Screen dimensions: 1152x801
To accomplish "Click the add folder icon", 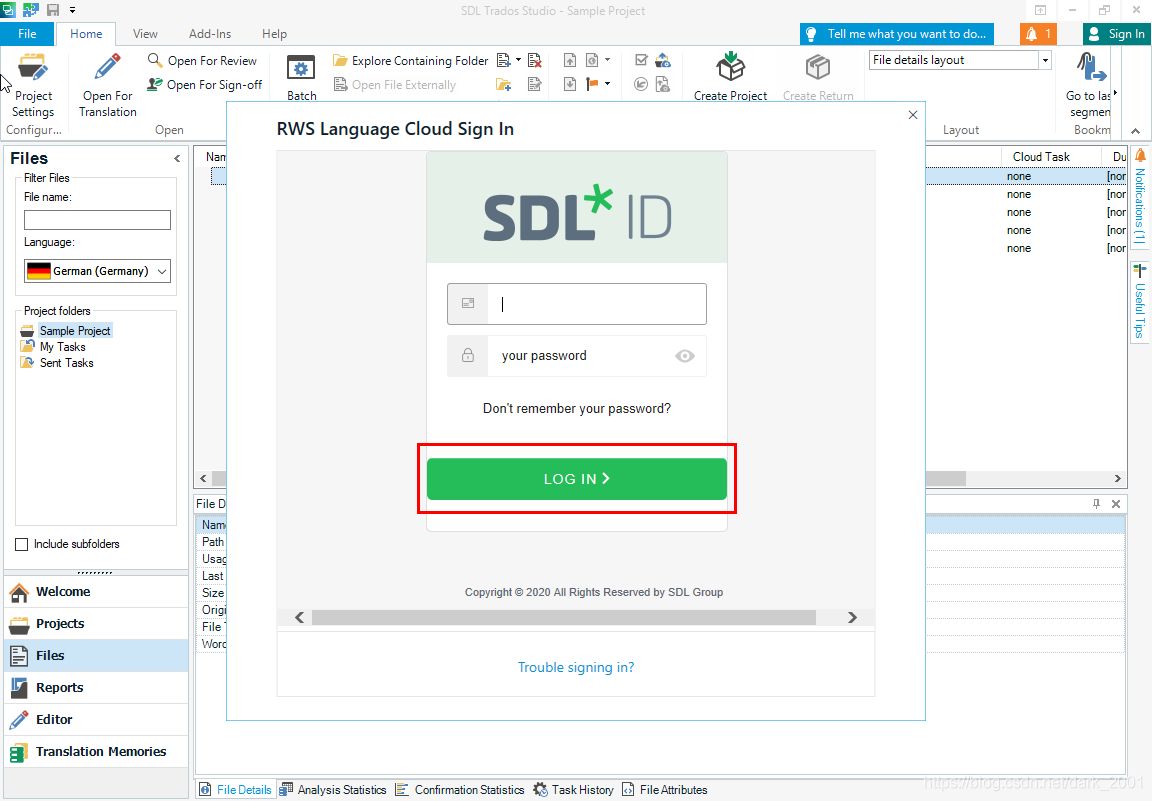I will [504, 85].
